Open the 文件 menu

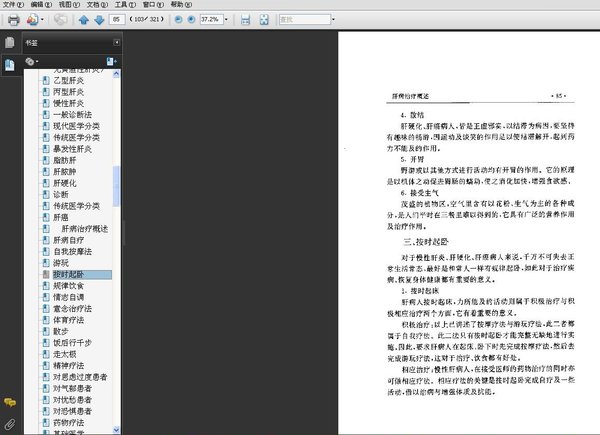tap(10, 4)
